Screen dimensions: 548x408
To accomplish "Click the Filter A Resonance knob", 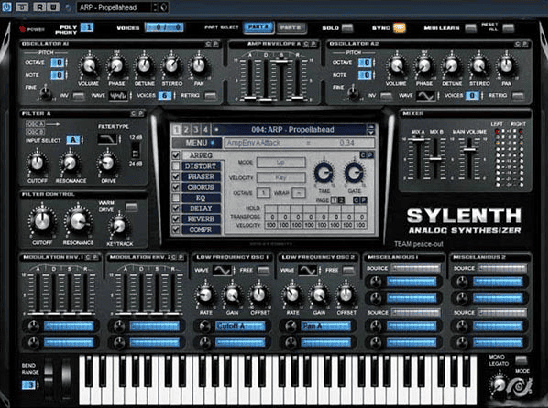I will click(70, 163).
